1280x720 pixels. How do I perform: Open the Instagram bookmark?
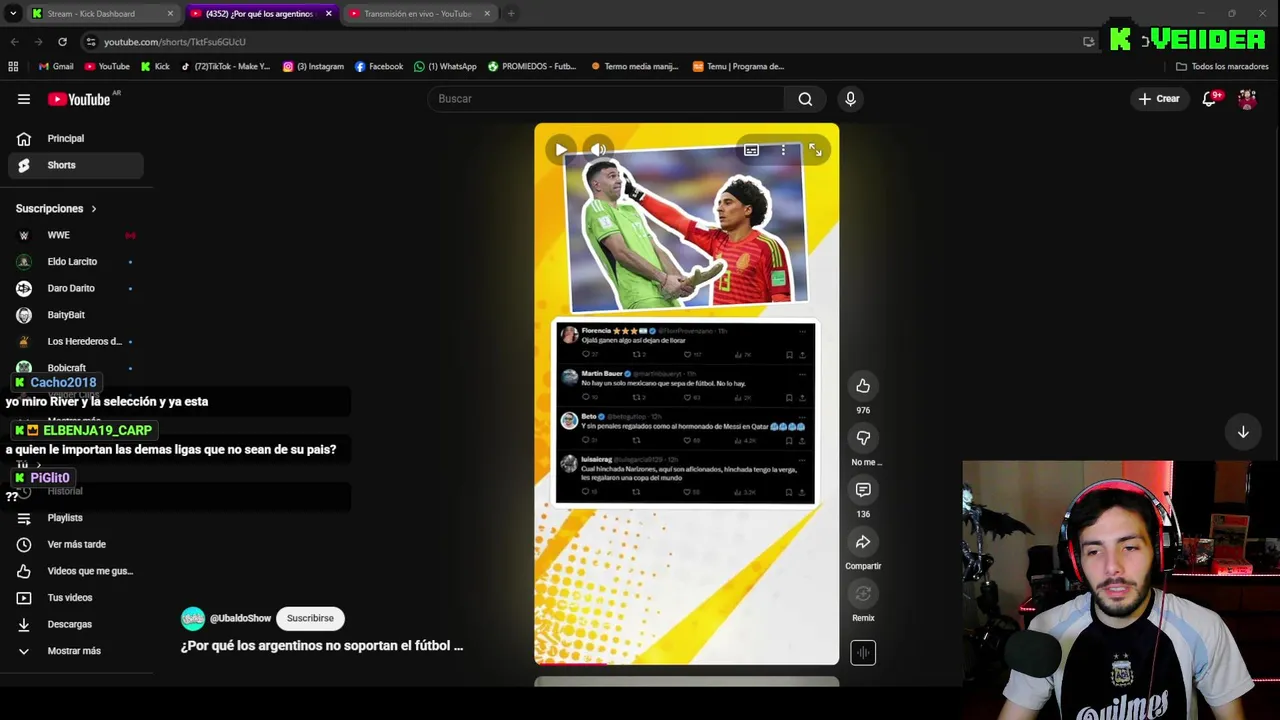313,67
